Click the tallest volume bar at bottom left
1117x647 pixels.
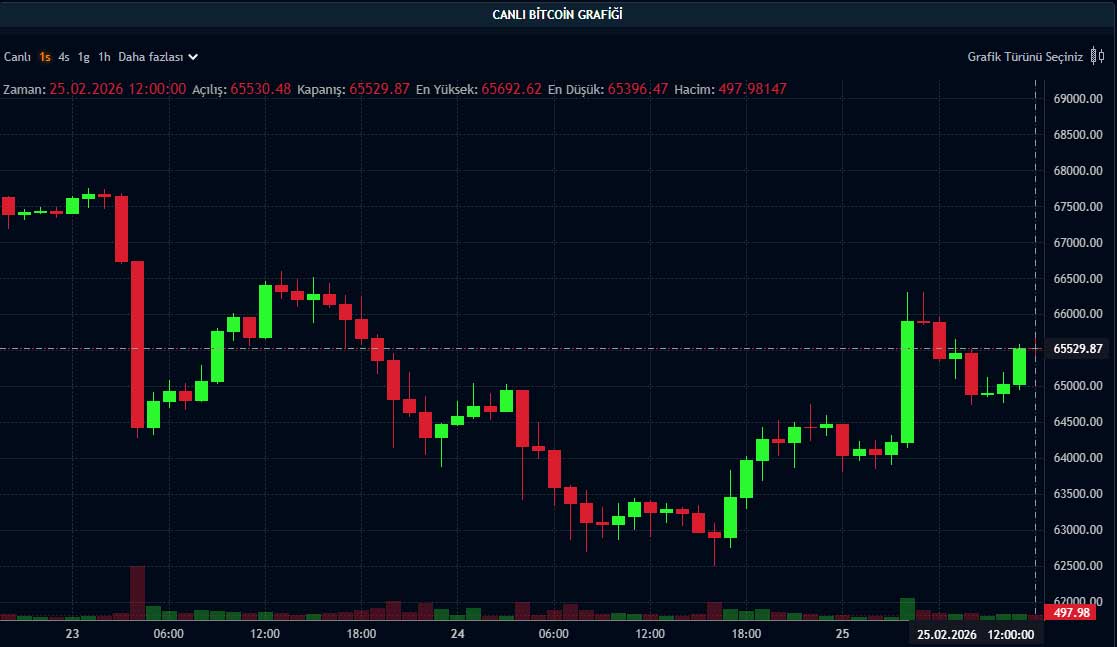point(137,592)
